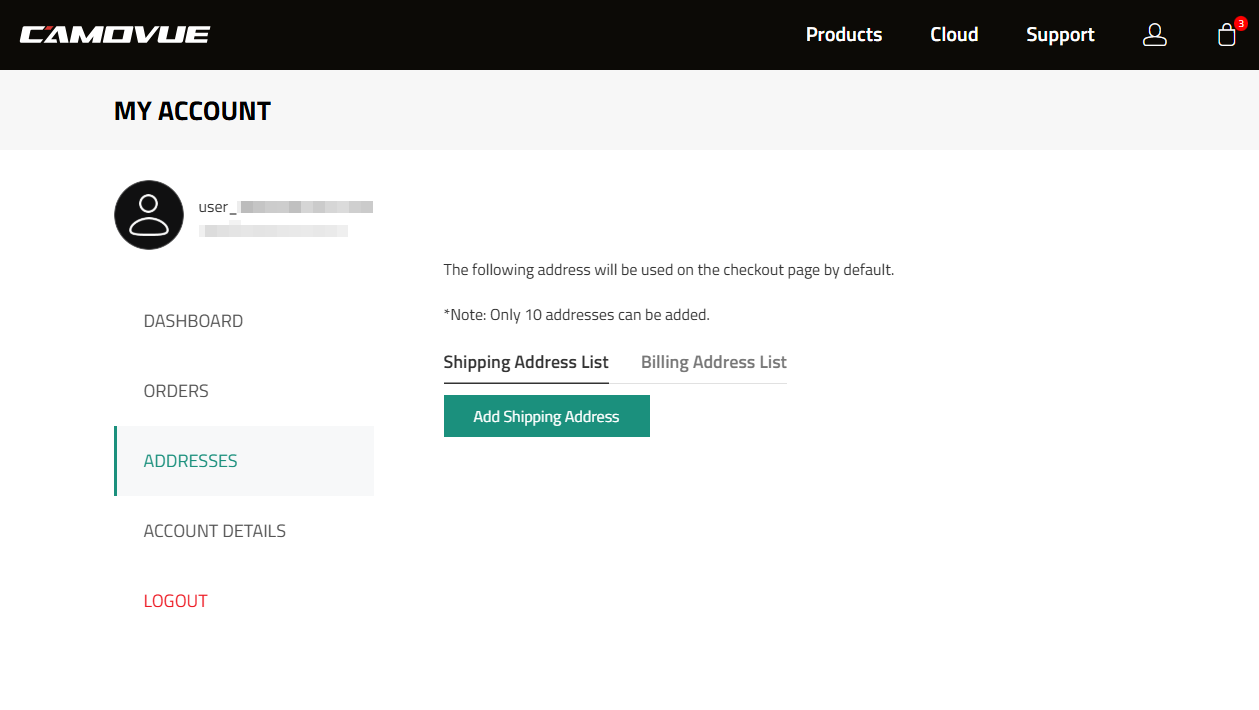Open the Products menu
Screen dimensions: 1259x710
point(844,35)
